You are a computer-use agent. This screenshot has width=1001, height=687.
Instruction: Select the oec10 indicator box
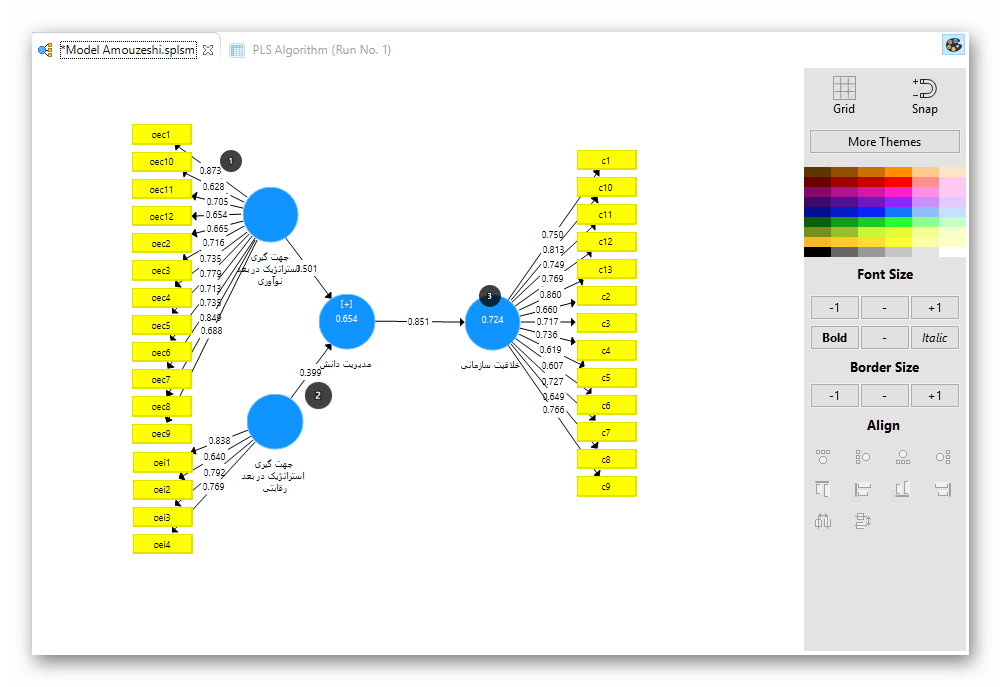[x=162, y=162]
